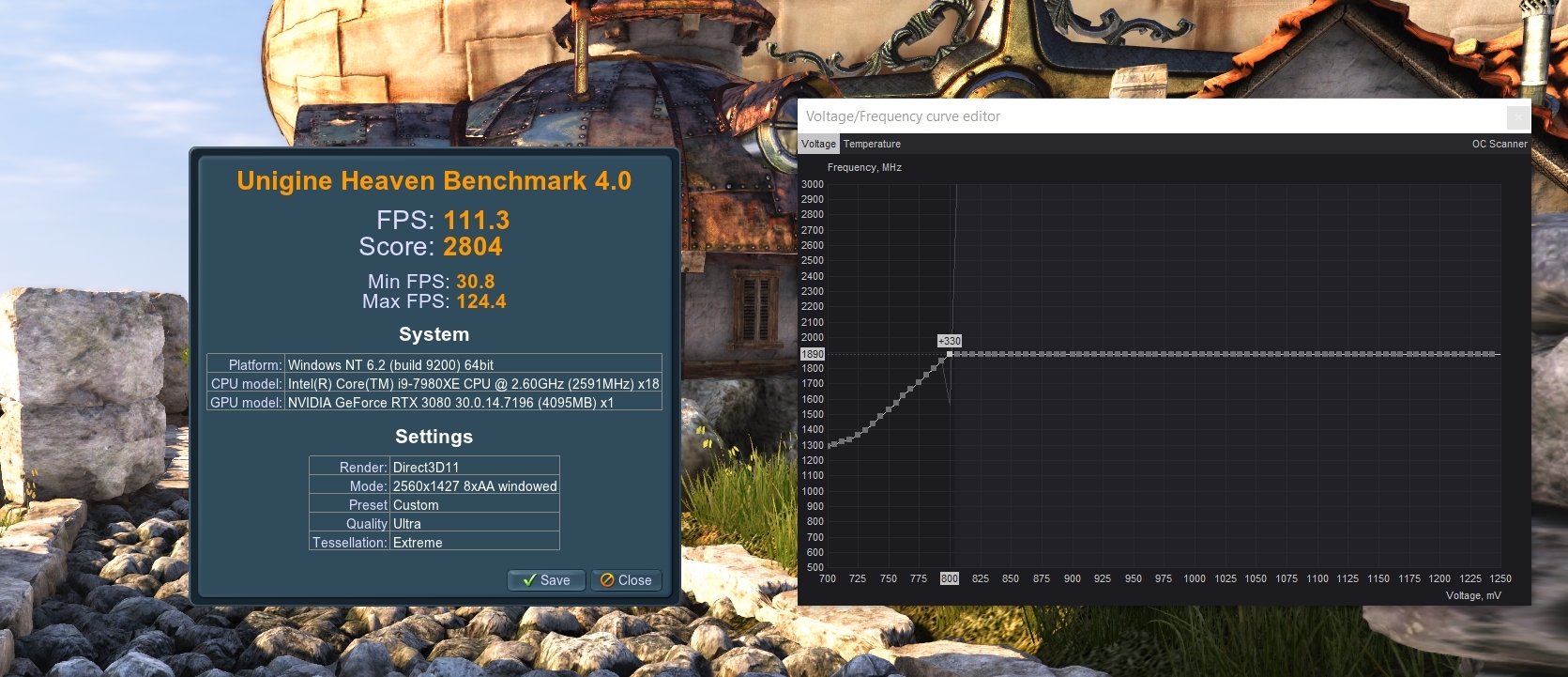
Task: Click the Platform cell Windows NT 6.2
Action: pyautogui.click(x=473, y=364)
